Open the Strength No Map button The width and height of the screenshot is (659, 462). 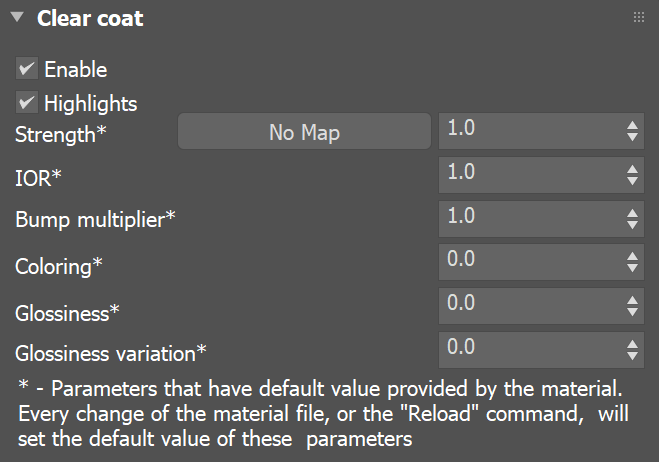point(304,132)
